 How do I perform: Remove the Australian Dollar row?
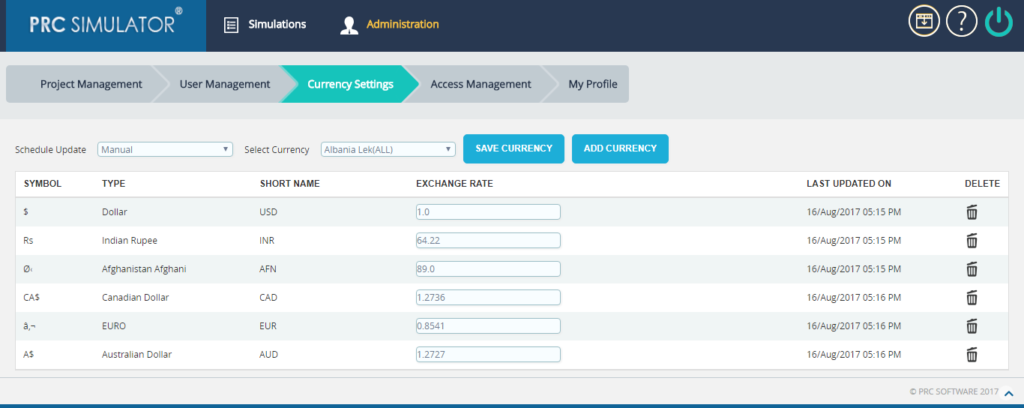[971, 355]
